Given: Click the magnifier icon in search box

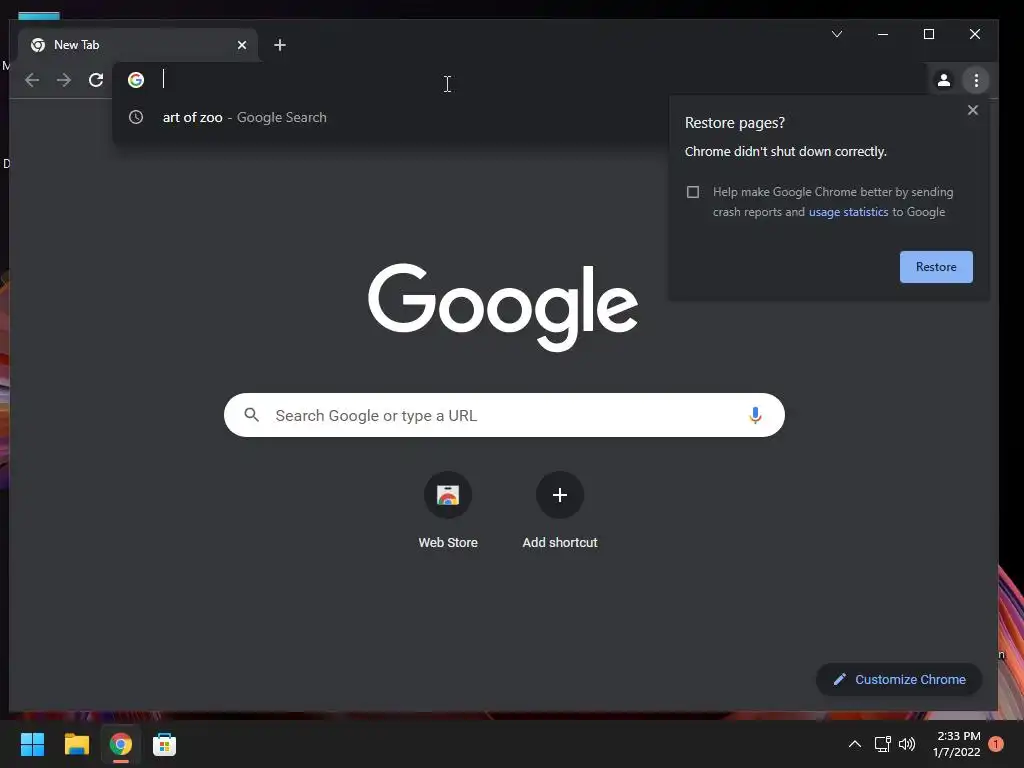Looking at the screenshot, I should click(251, 415).
